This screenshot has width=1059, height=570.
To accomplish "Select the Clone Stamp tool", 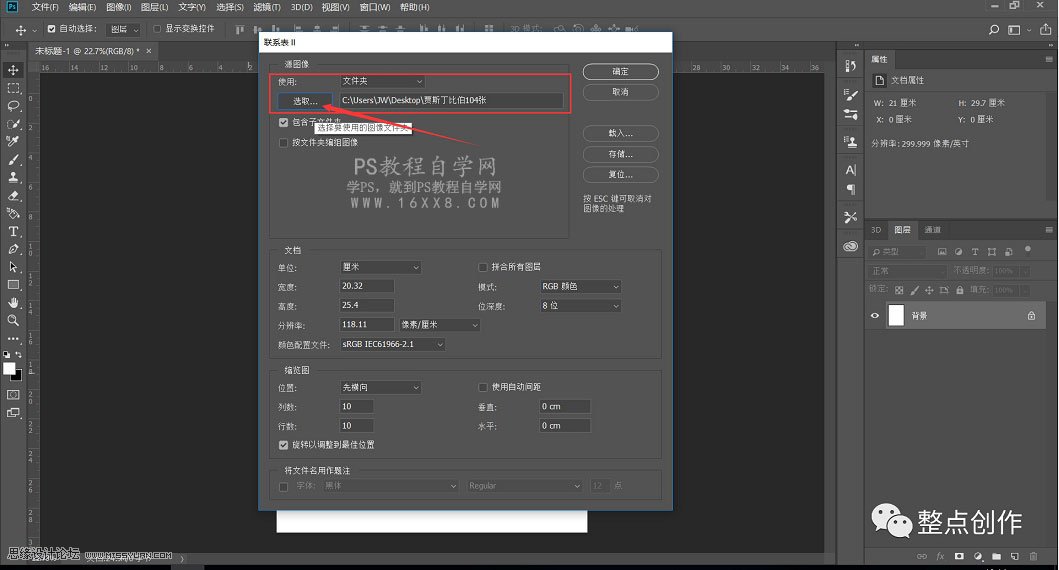I will [x=13, y=178].
